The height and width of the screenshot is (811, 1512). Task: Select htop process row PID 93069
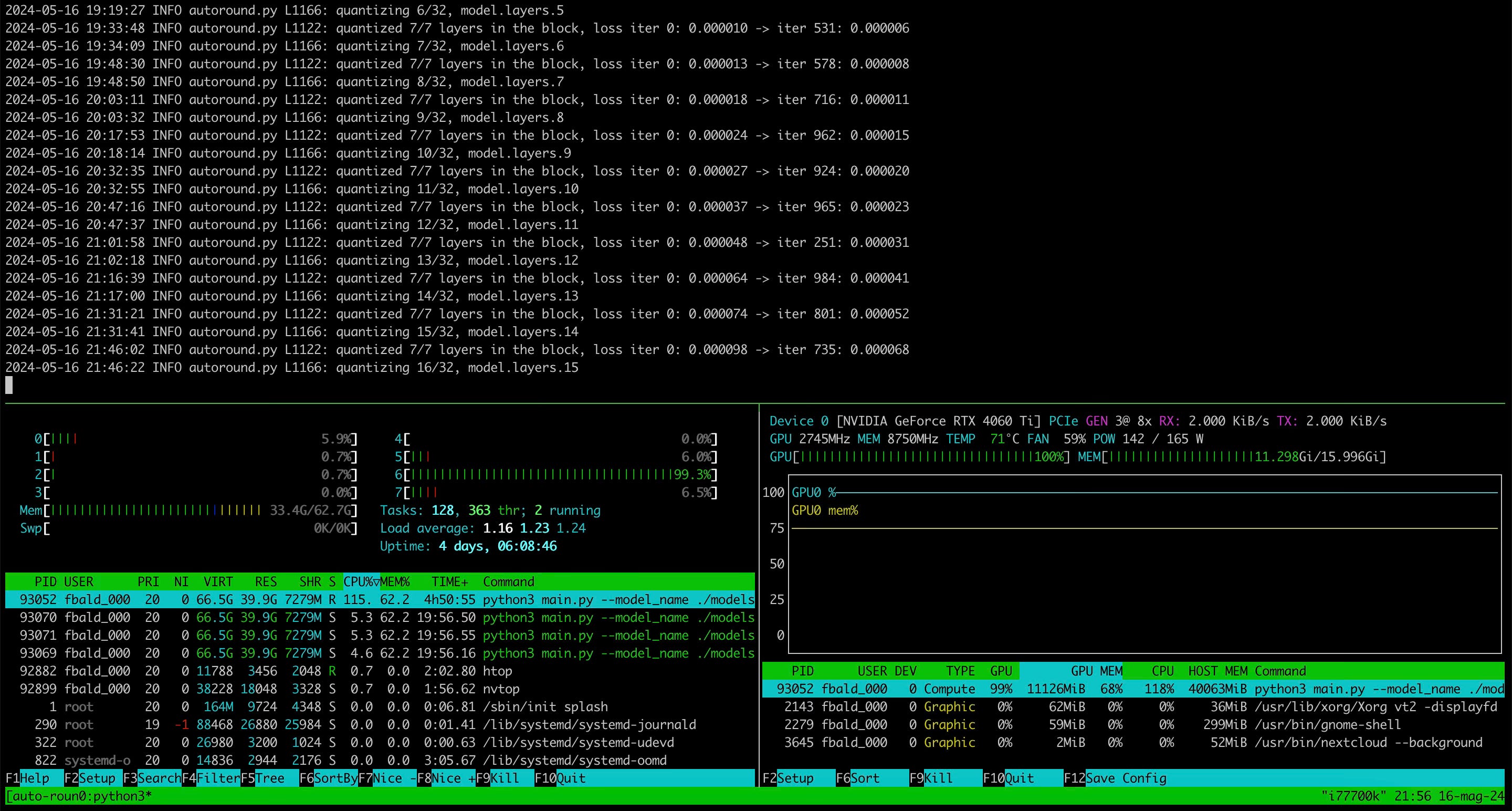[x=380, y=653]
